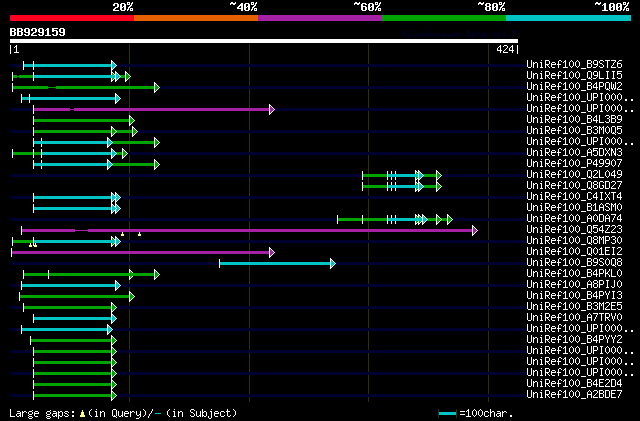Click the UniRef100_B4L3B9 label
This screenshot has width=640, height=421.
574,119
